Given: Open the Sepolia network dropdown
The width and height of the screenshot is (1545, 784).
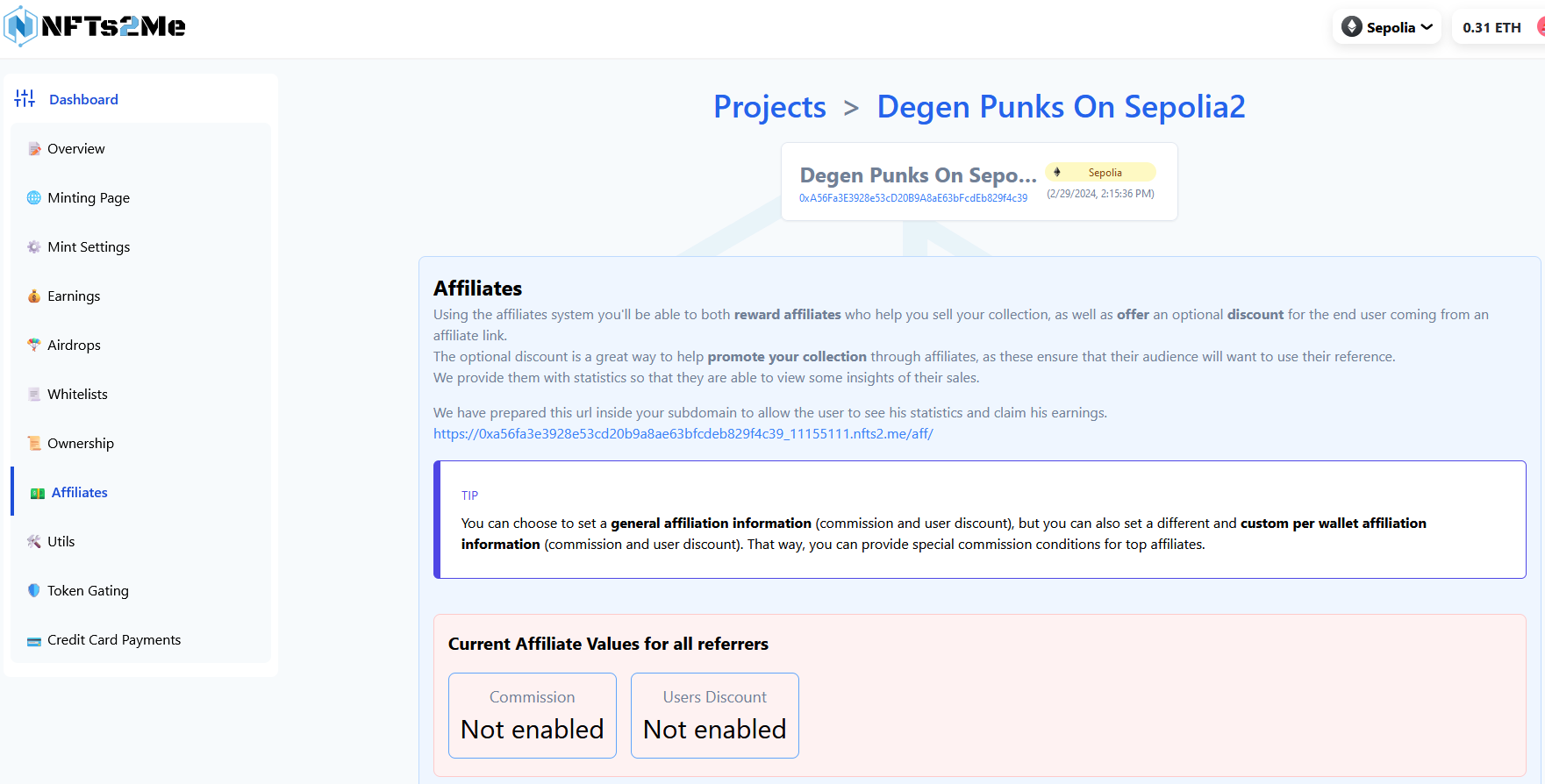Looking at the screenshot, I should 1387,27.
